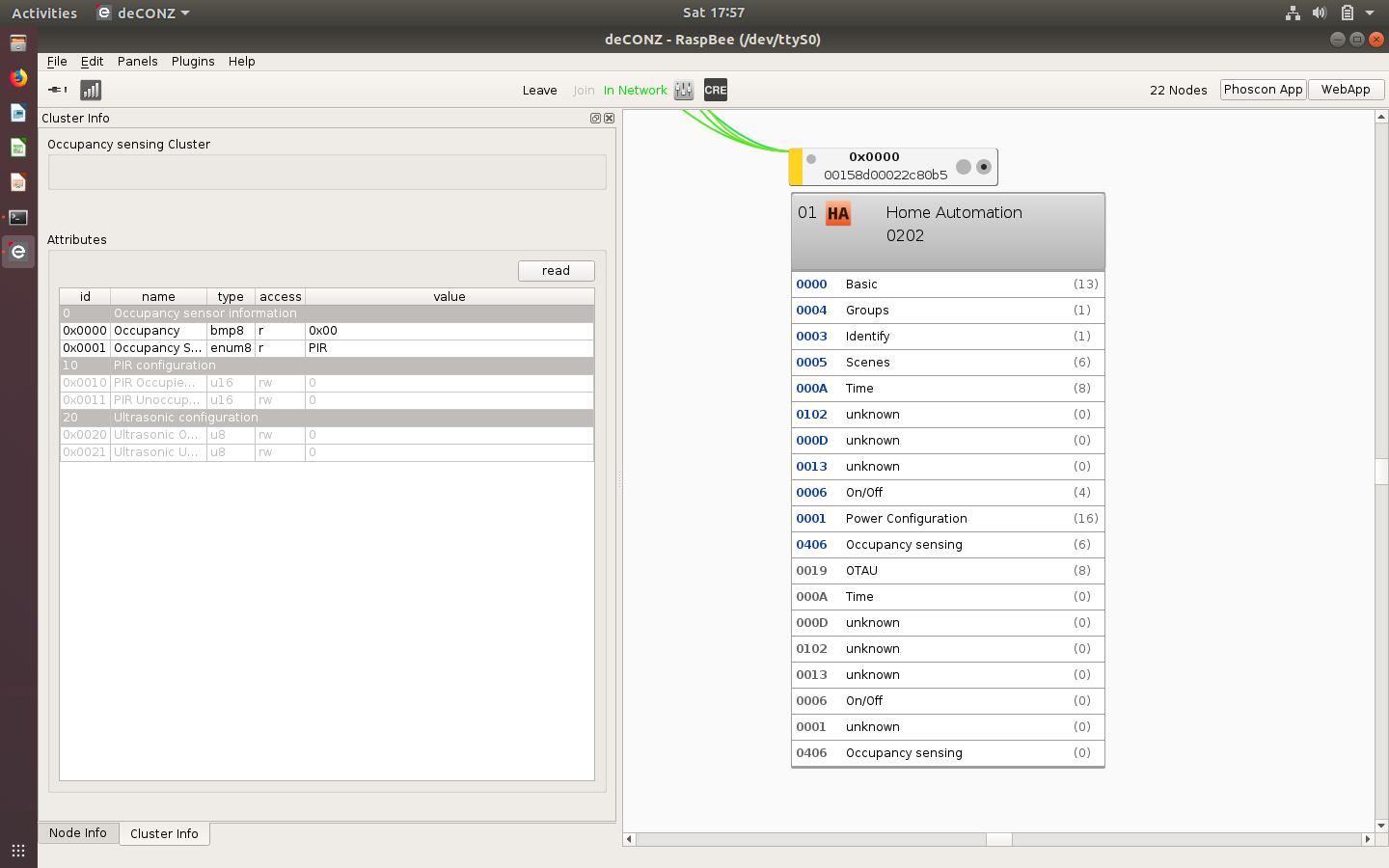Viewport: 1389px width, 868px height.
Task: Open LibreOffice Writer from the dock
Action: point(18,113)
